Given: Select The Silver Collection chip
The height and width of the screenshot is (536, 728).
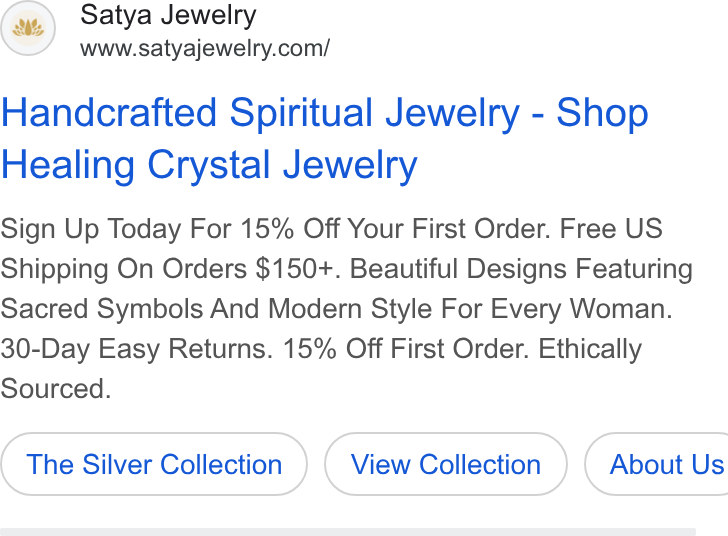Looking at the screenshot, I should pyautogui.click(x=154, y=464).
